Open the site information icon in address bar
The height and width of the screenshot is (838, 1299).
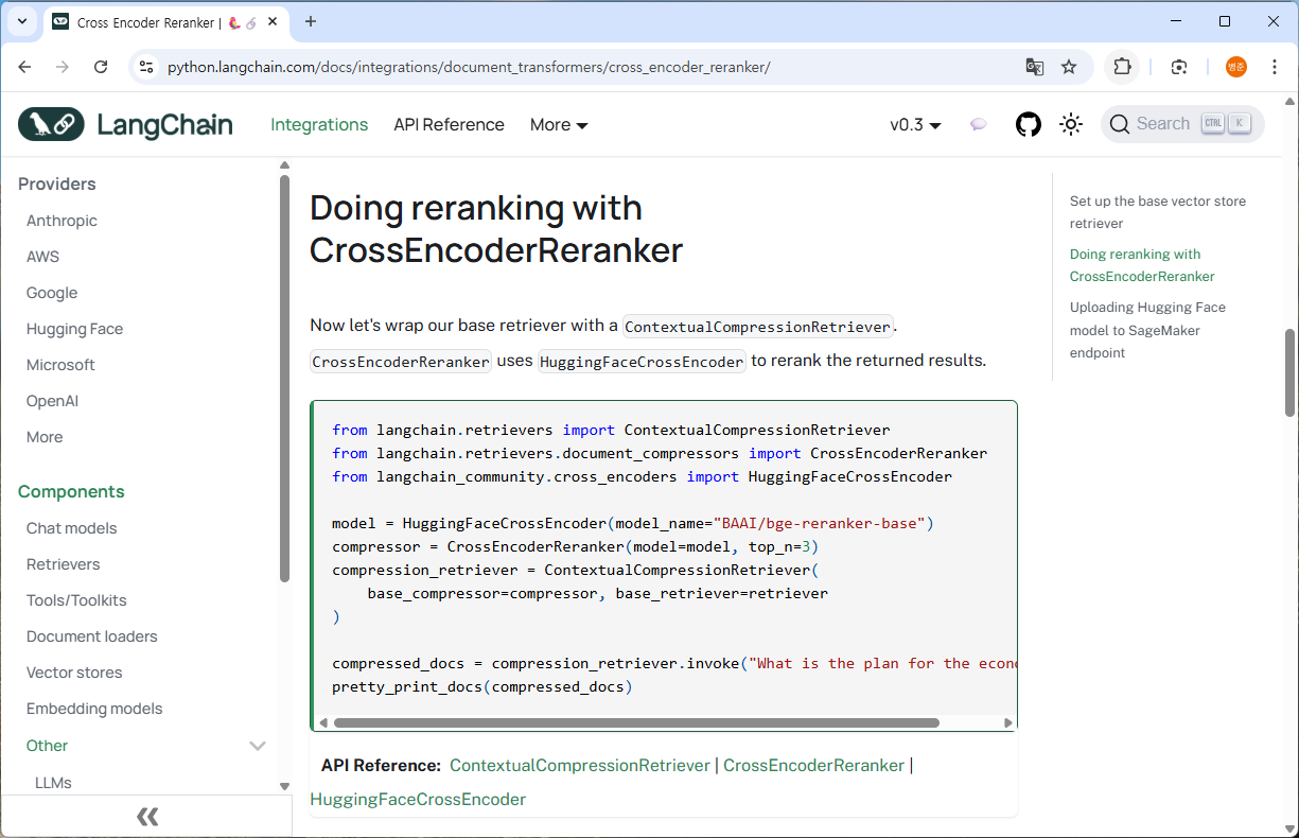click(x=146, y=67)
